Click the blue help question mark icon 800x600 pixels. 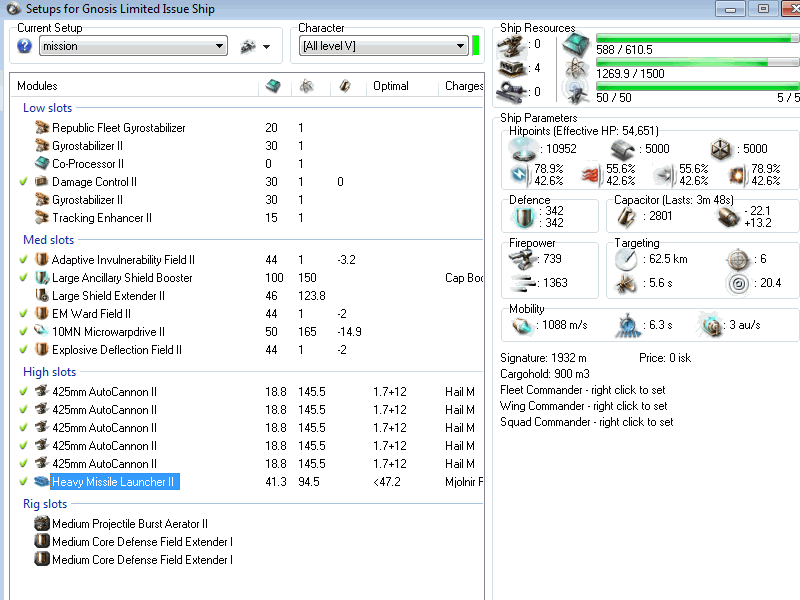pyautogui.click(x=24, y=46)
